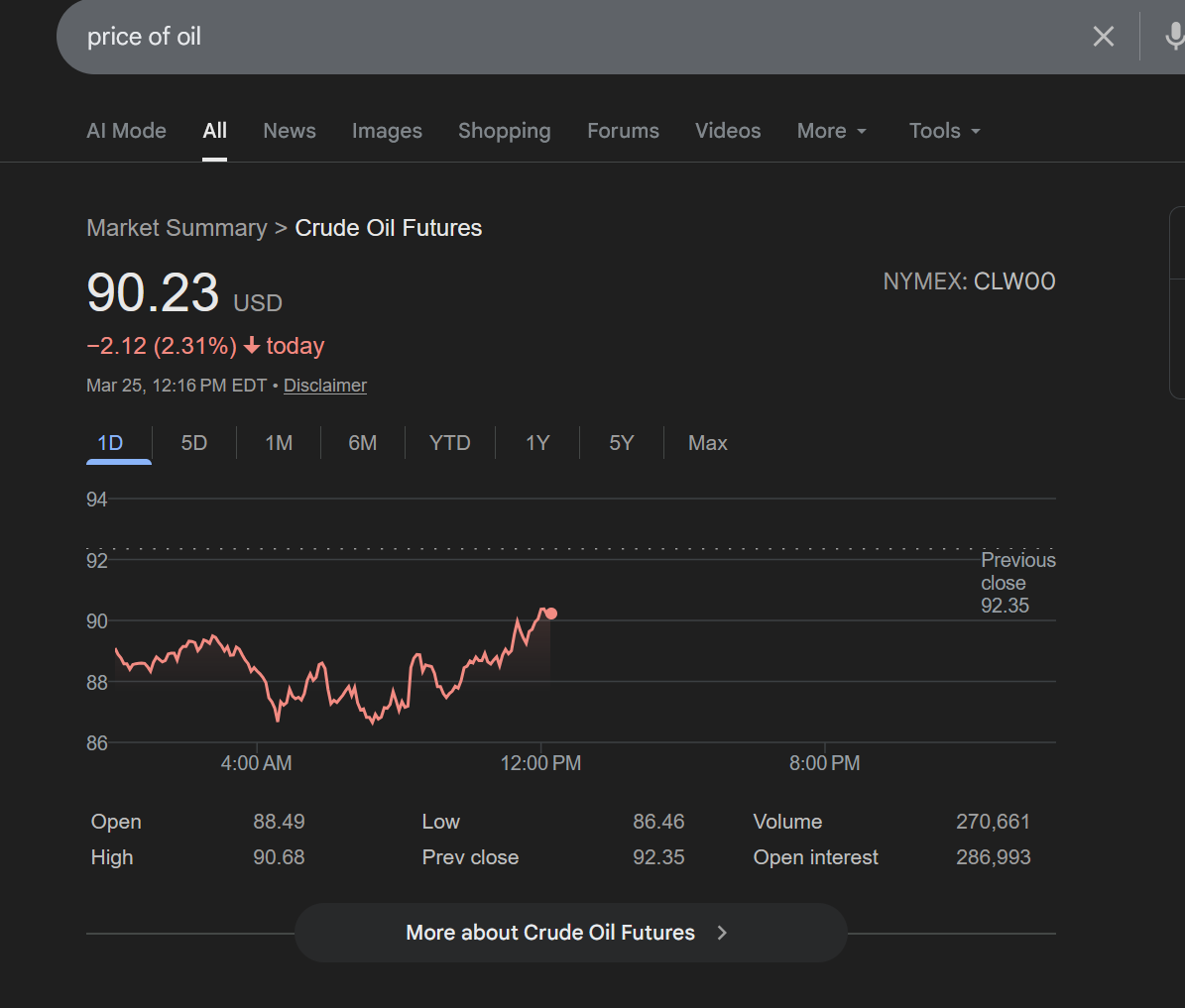
Task: Select the YTD chart range
Action: (449, 443)
